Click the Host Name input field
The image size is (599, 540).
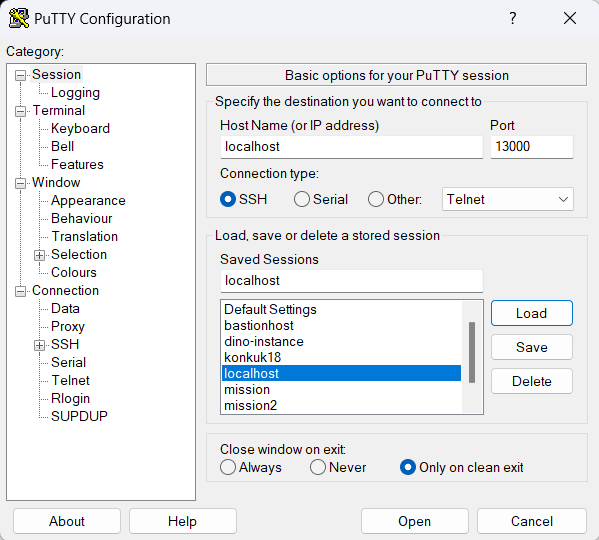(x=351, y=147)
